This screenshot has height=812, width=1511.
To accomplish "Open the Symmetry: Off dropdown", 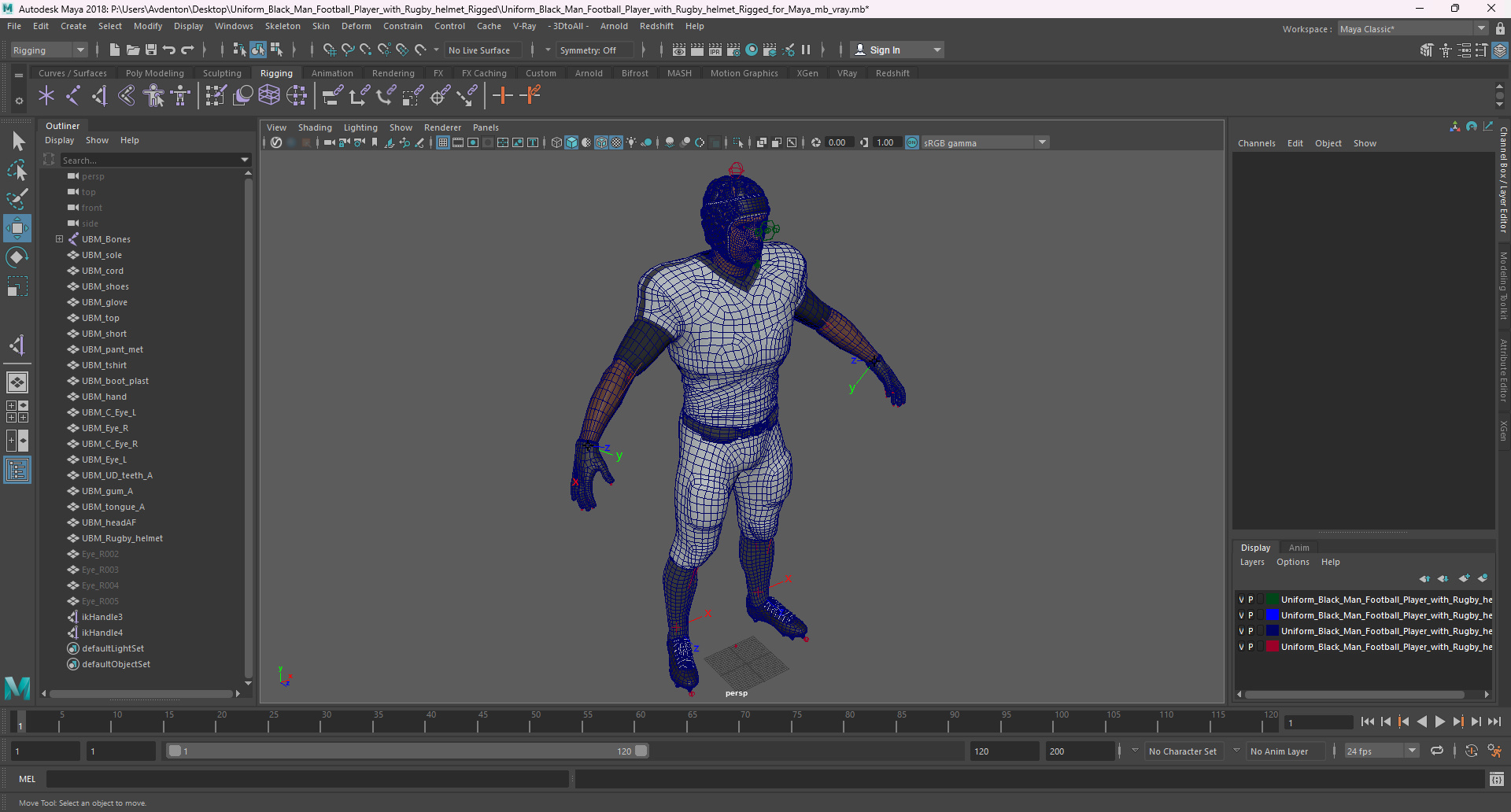I will (x=595, y=50).
